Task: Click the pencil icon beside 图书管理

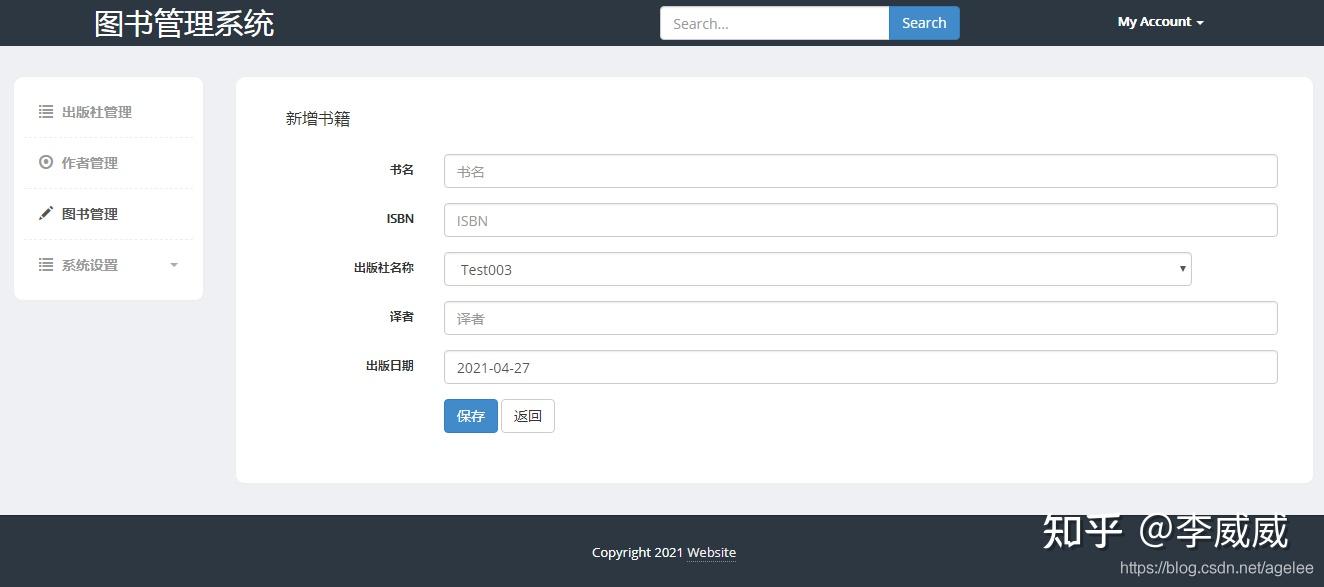Action: click(x=46, y=213)
